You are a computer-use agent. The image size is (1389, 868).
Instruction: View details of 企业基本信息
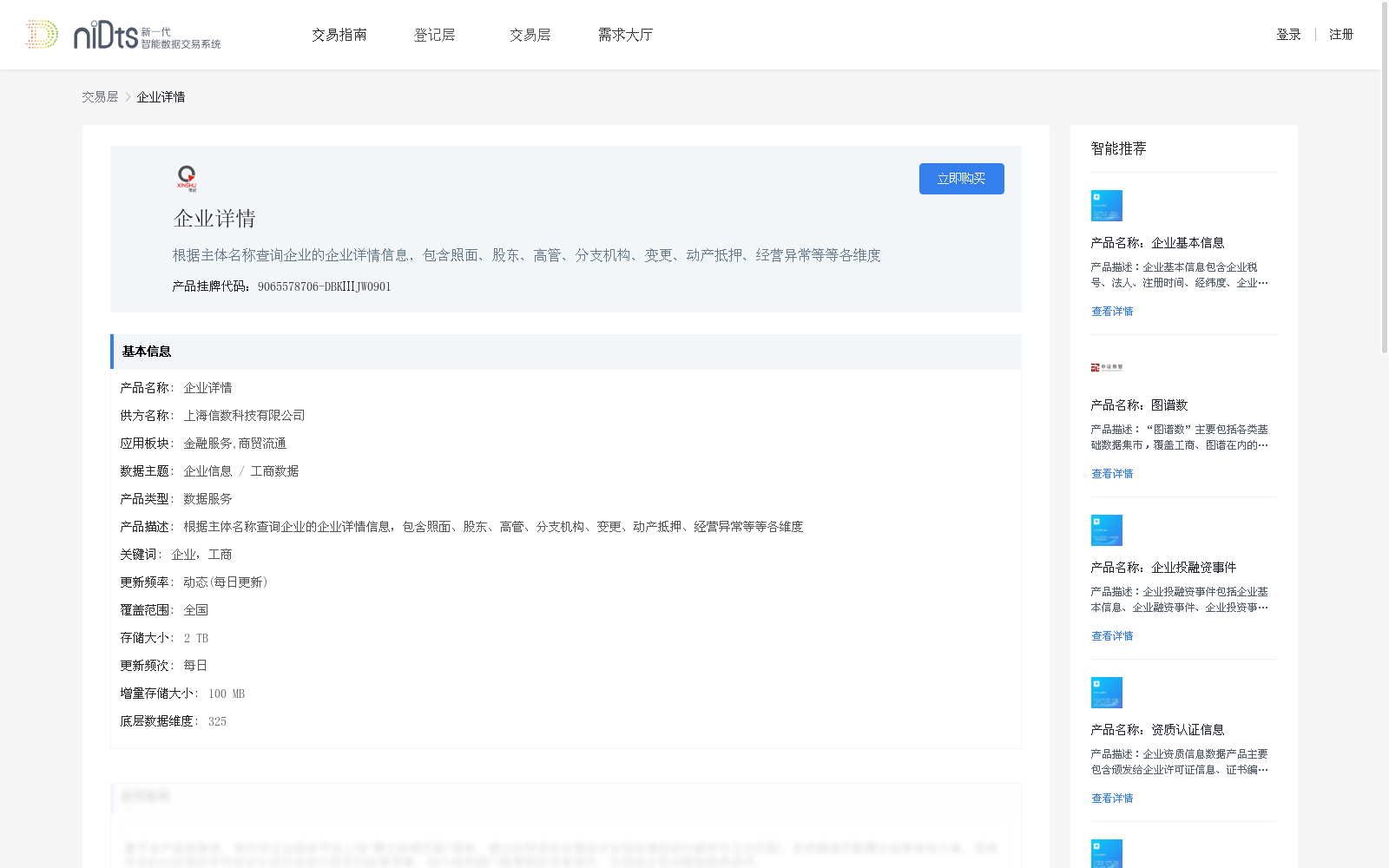coord(1112,312)
